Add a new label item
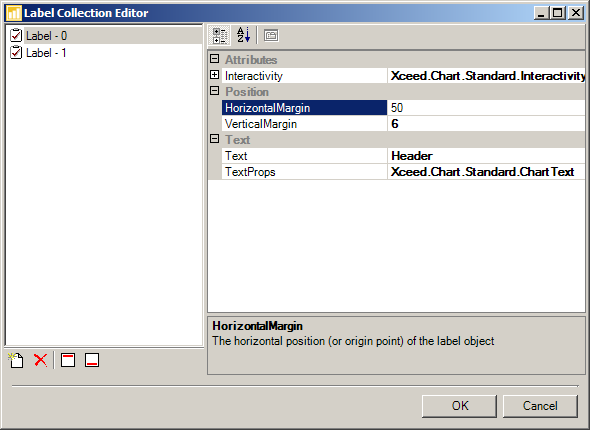The width and height of the screenshot is (590, 430). click(16, 360)
